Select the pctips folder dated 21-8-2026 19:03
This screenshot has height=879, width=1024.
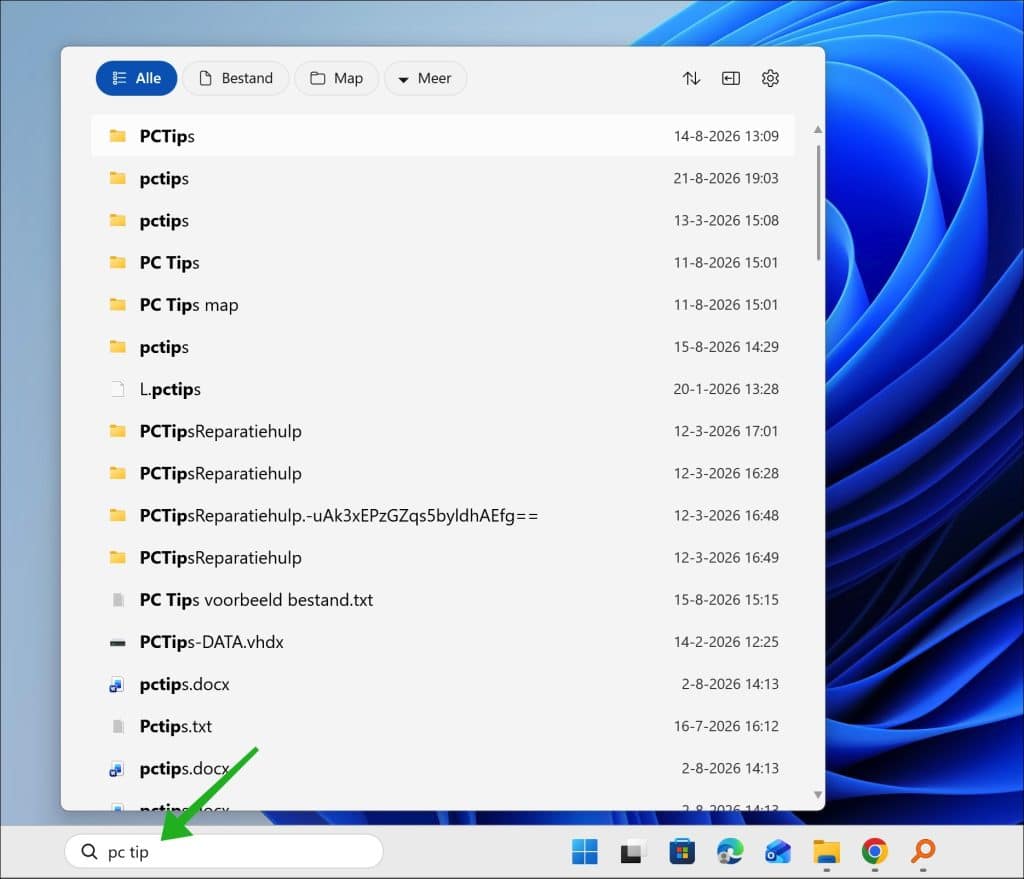click(443, 178)
